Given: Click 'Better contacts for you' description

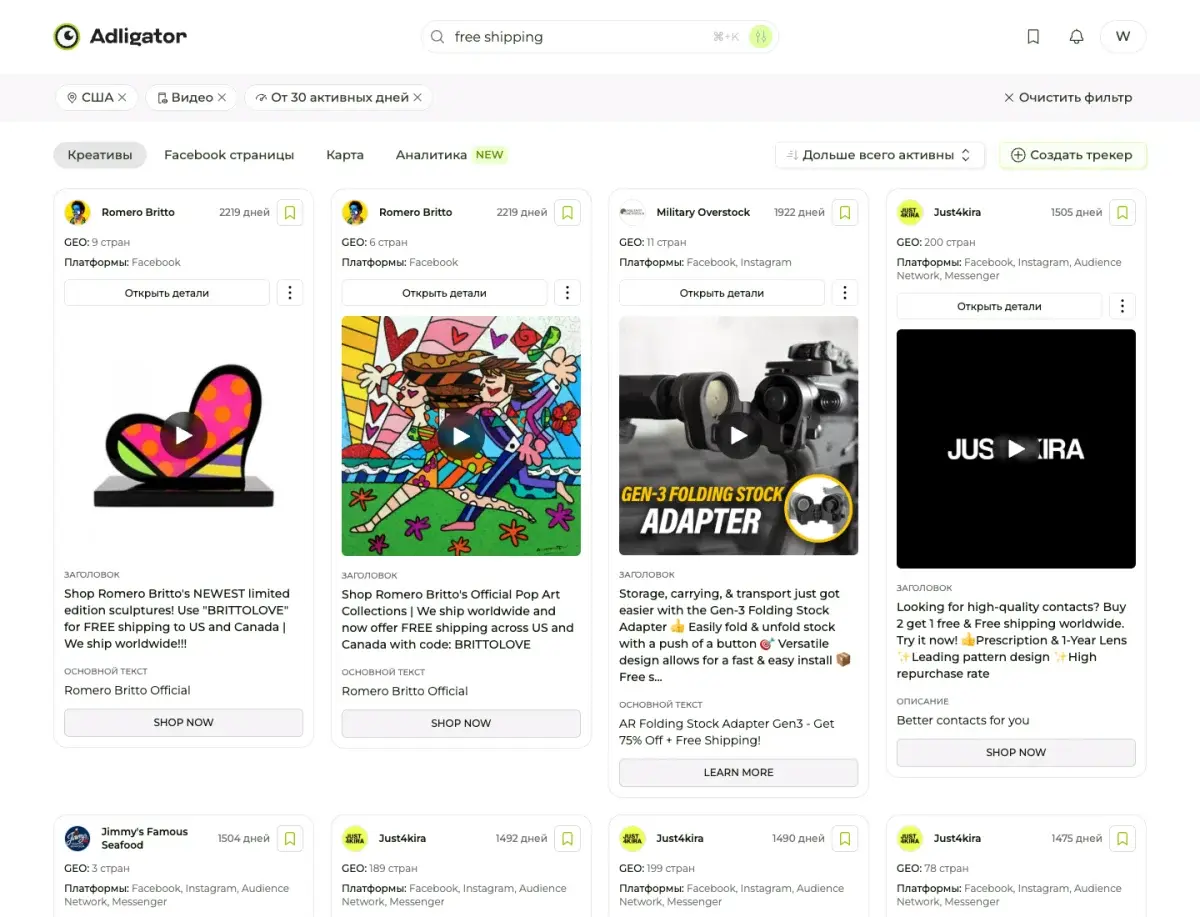Looking at the screenshot, I should tap(963, 720).
